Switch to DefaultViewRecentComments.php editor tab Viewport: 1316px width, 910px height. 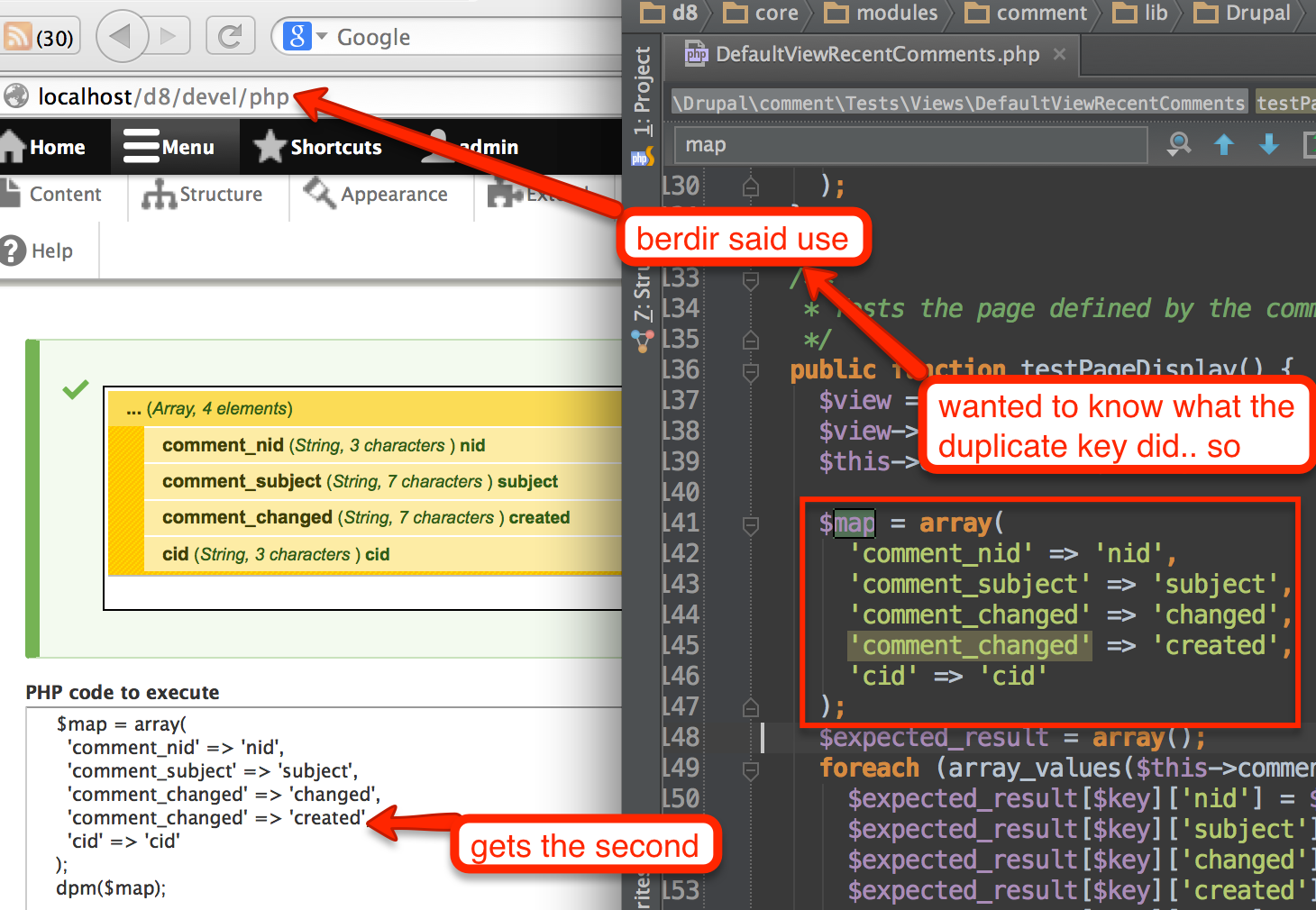870,54
